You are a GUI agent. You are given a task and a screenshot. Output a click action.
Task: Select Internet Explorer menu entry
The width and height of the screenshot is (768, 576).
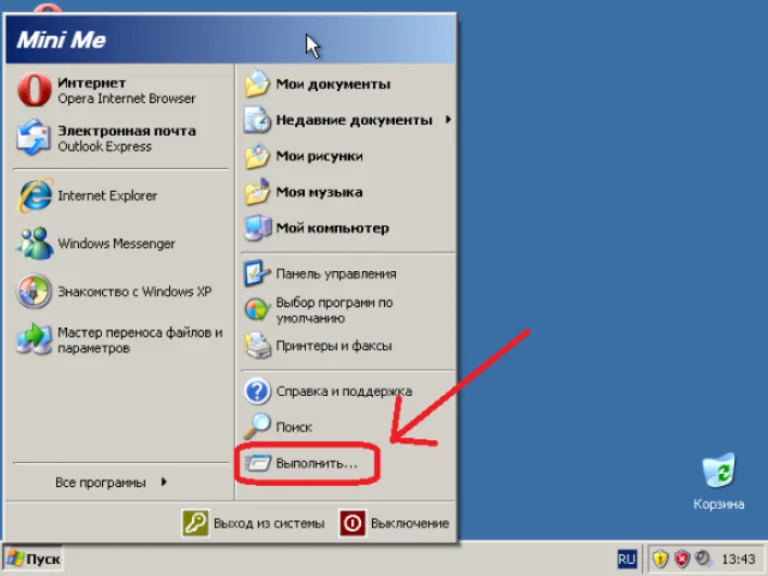pos(120,195)
